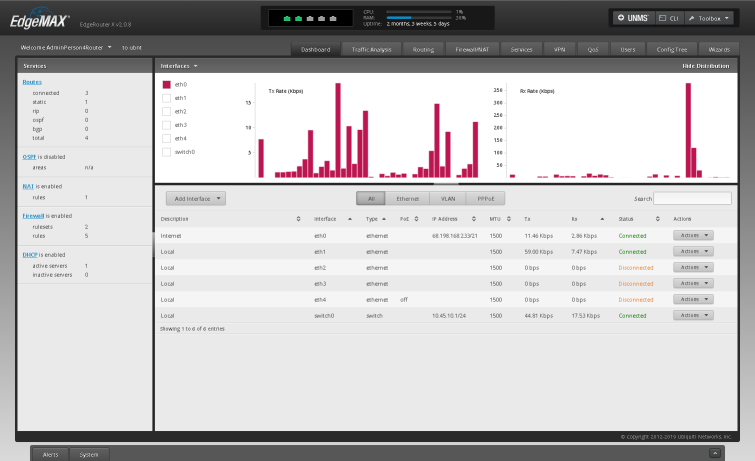Screen dimensions: 755x461
Task: Expand the bottom panel with the arrow icon
Action: pos(715,453)
